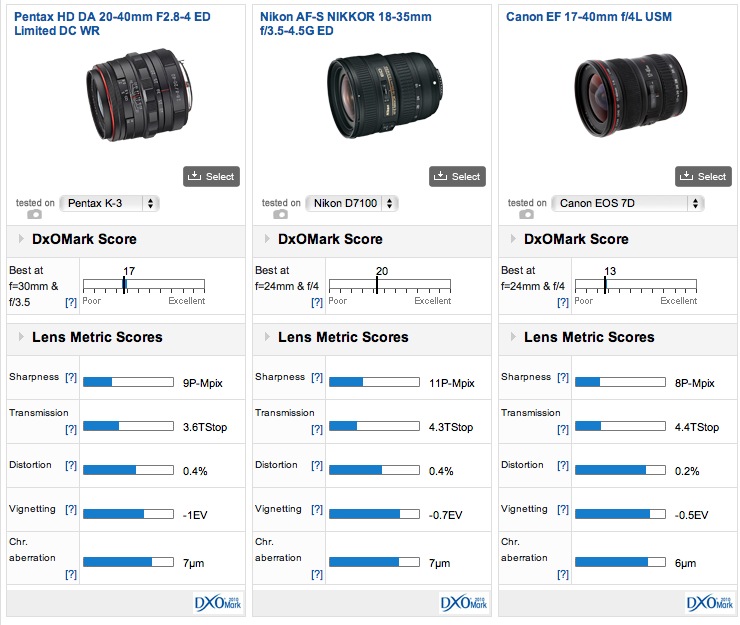740x625 pixels.
Task: Collapse the Pentax DxOMark Score section
Action: (x=21, y=239)
